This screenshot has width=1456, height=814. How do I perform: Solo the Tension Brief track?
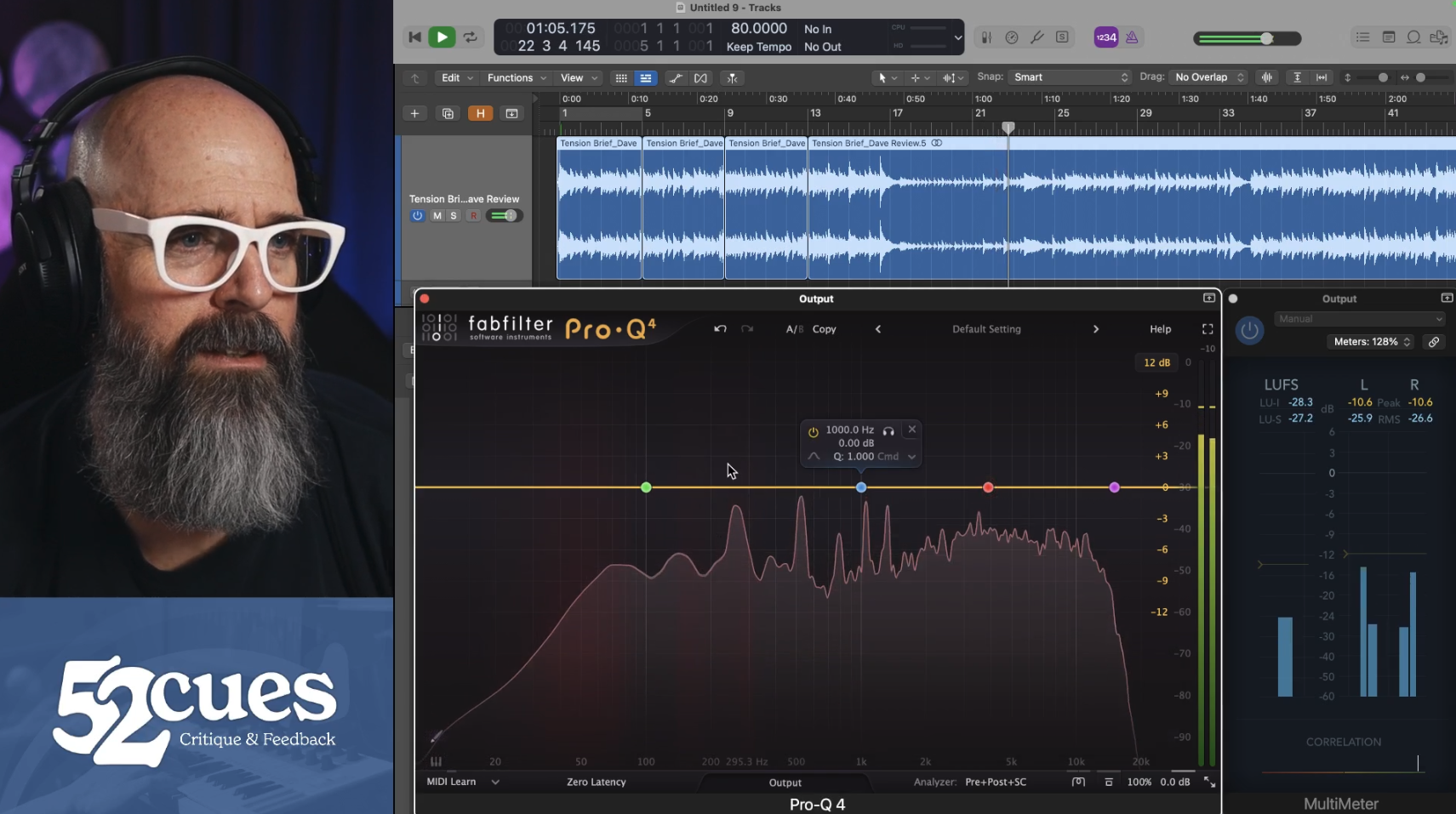[x=454, y=216]
